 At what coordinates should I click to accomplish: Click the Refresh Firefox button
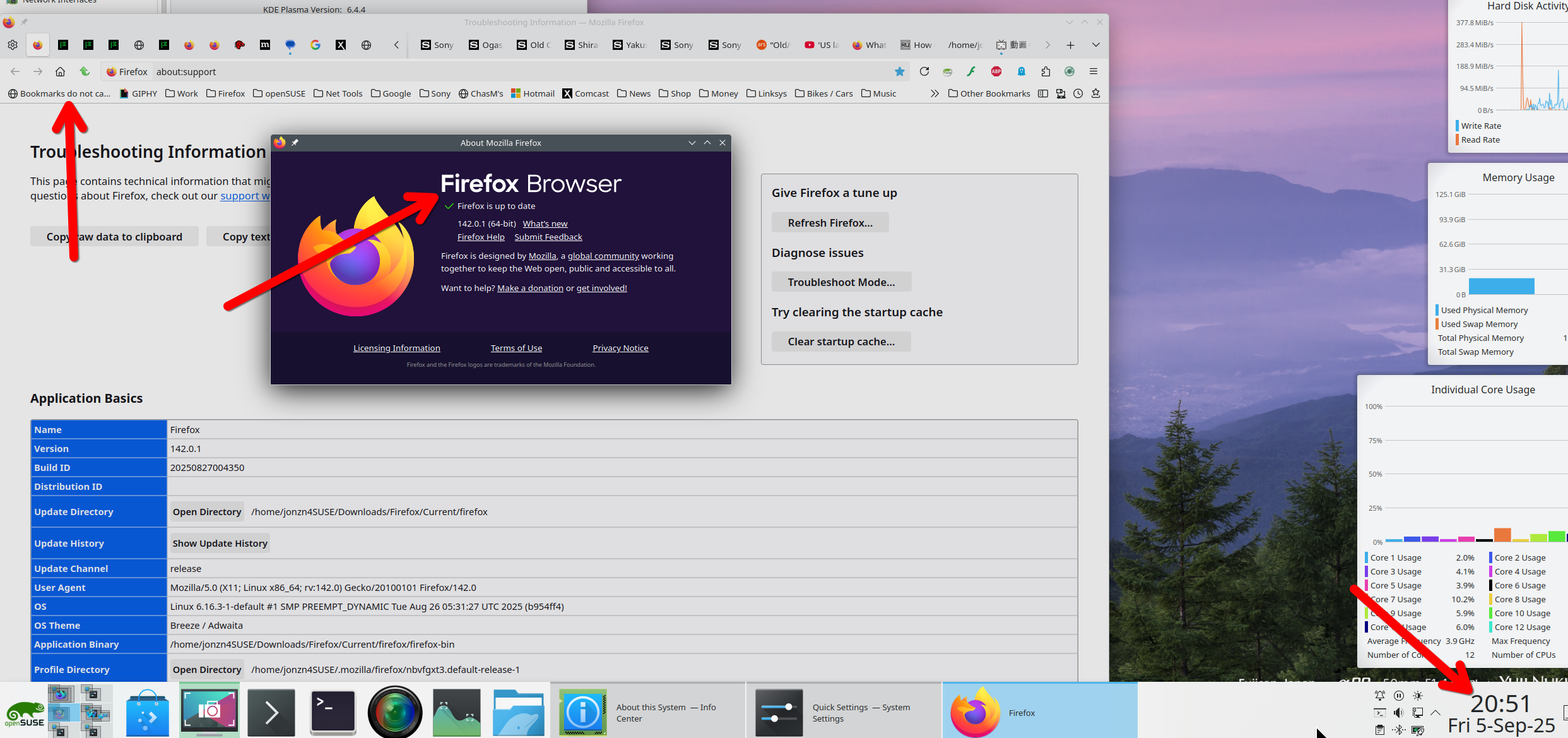[830, 223]
